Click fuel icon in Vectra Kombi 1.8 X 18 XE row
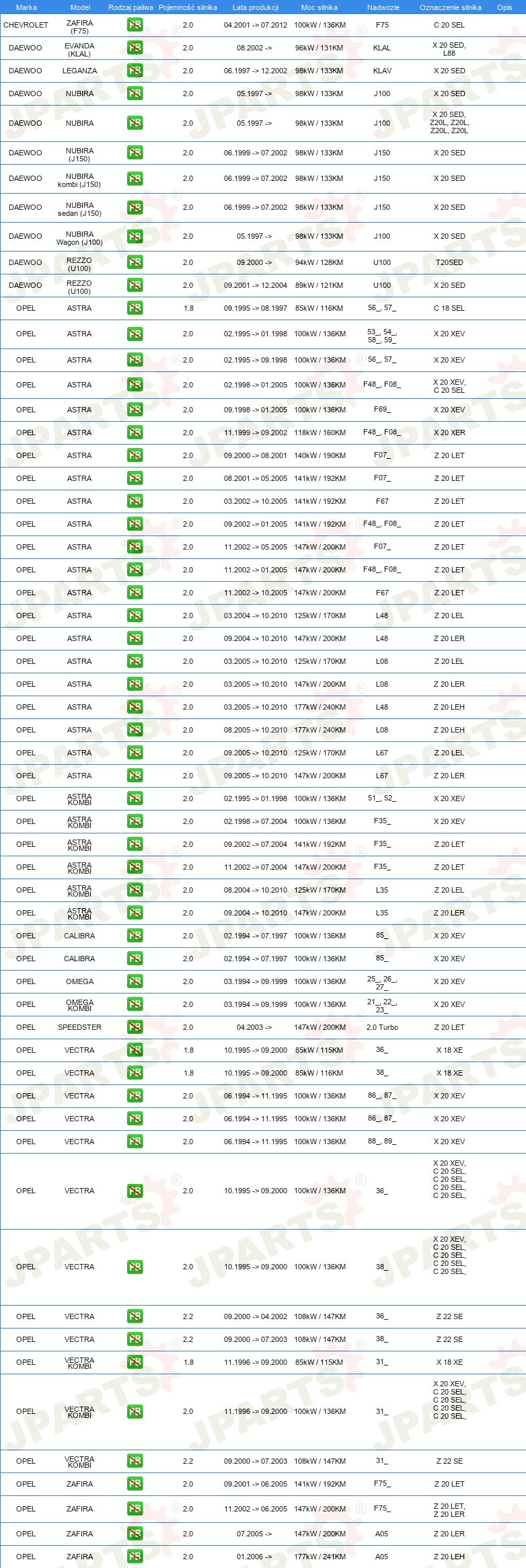526x1568 pixels. coord(135,1362)
